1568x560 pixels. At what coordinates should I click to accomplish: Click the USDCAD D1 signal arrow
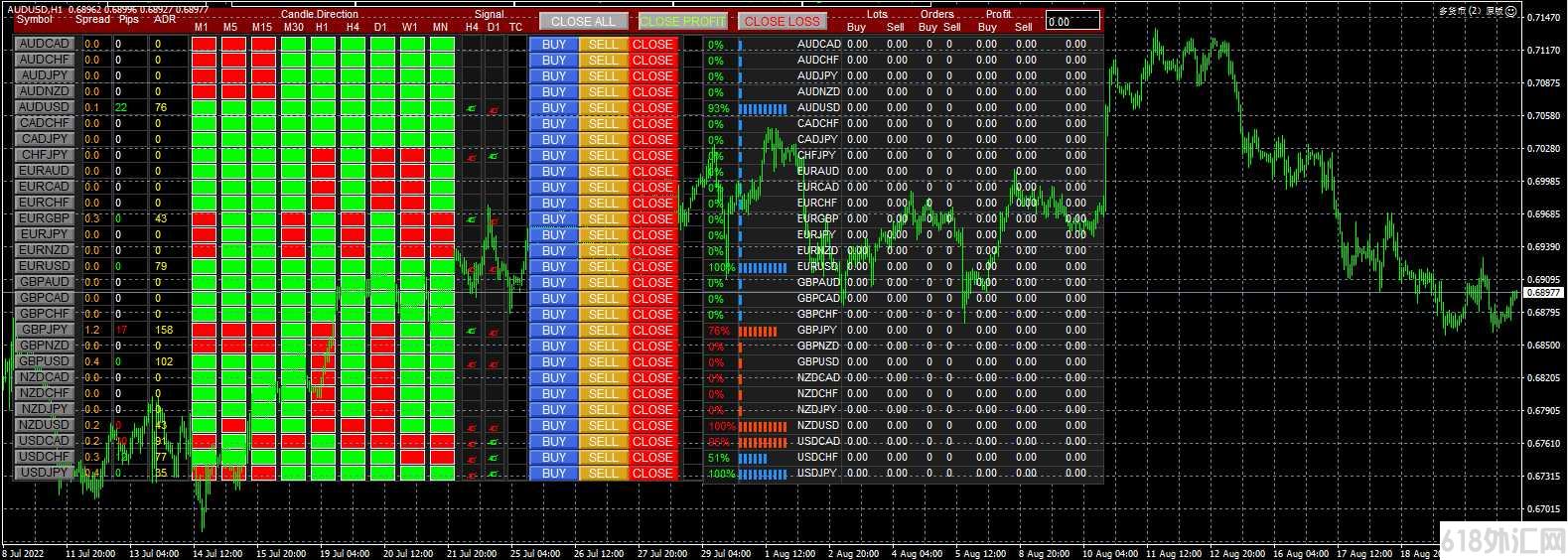coord(494,441)
